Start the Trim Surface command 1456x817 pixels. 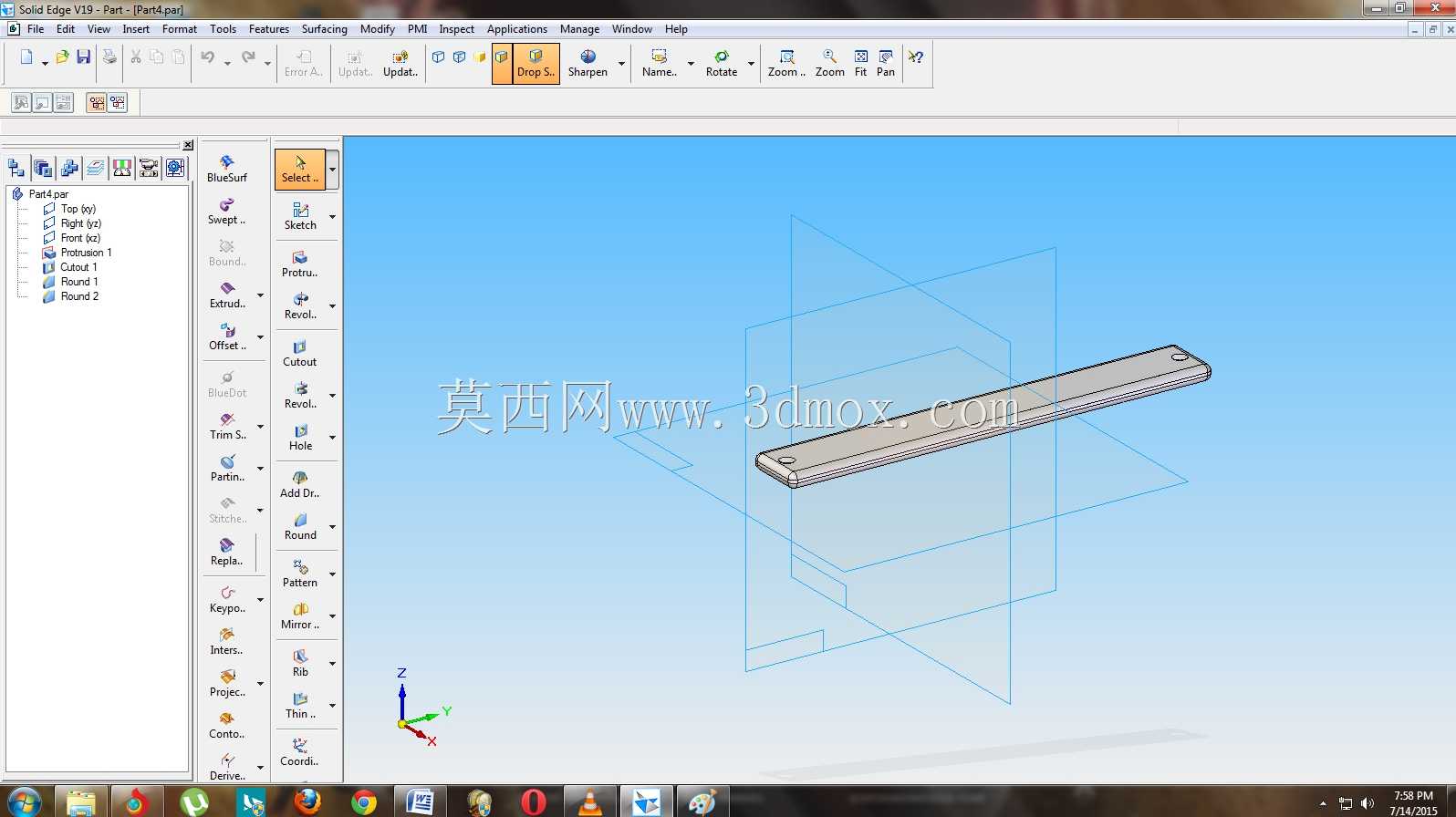pyautogui.click(x=227, y=426)
